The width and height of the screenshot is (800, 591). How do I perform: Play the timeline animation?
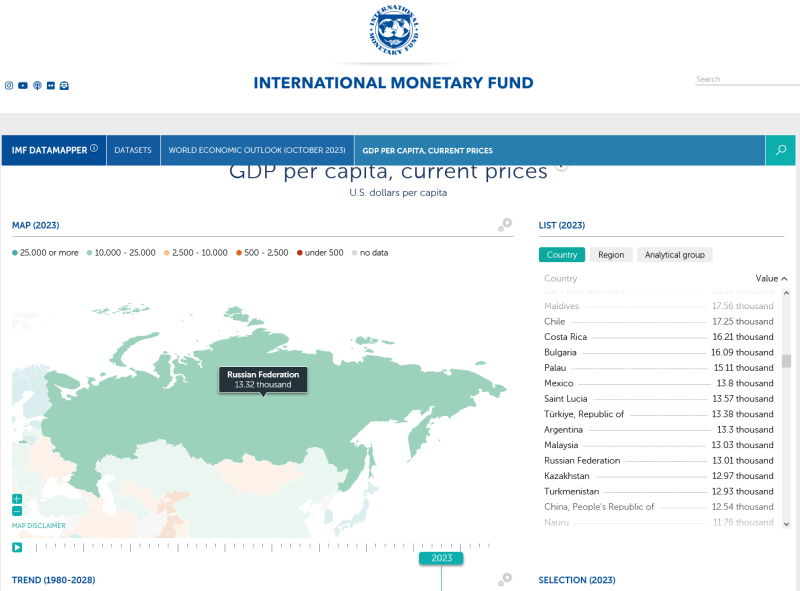tap(17, 547)
